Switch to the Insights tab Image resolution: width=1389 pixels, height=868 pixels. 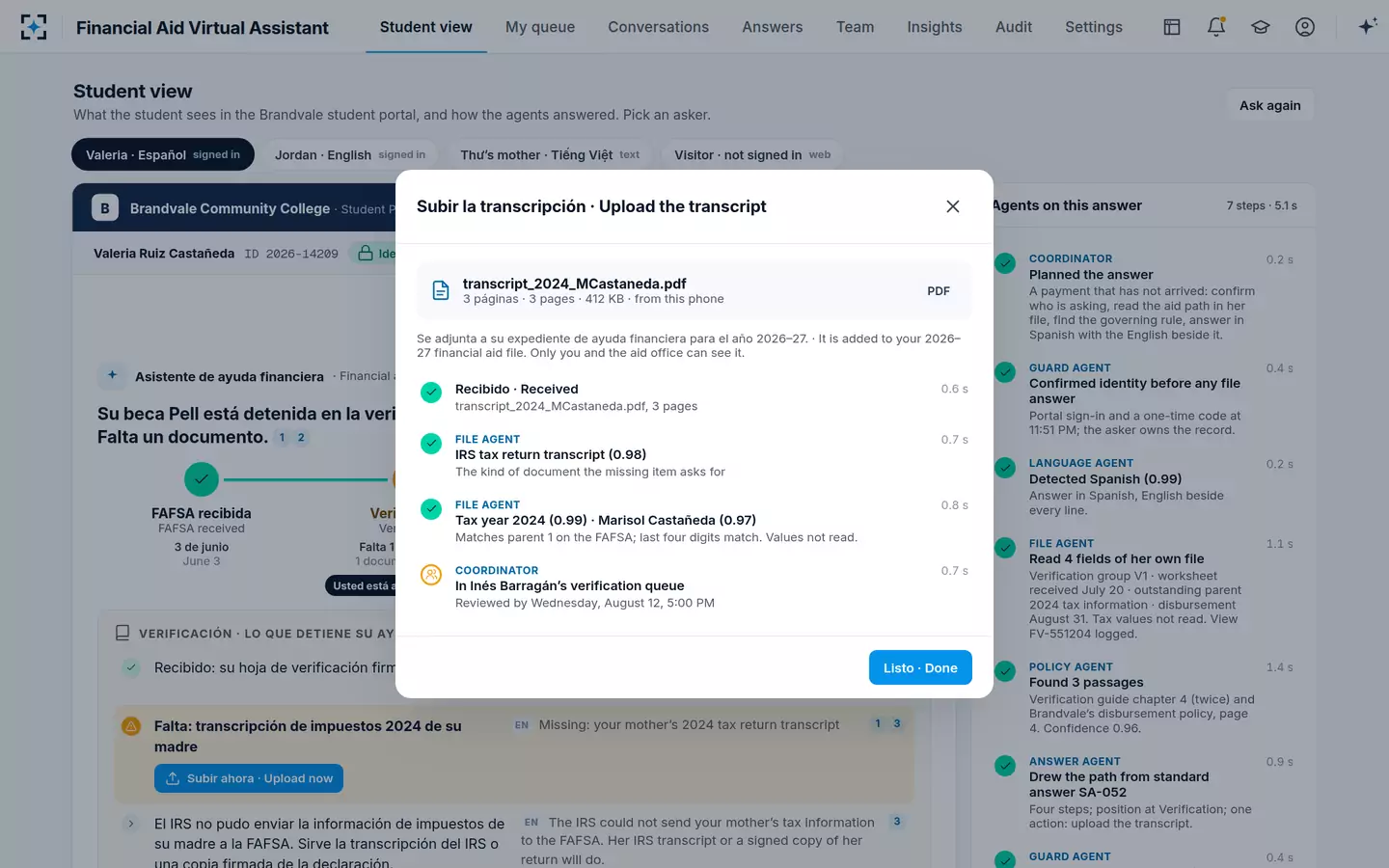coord(935,27)
